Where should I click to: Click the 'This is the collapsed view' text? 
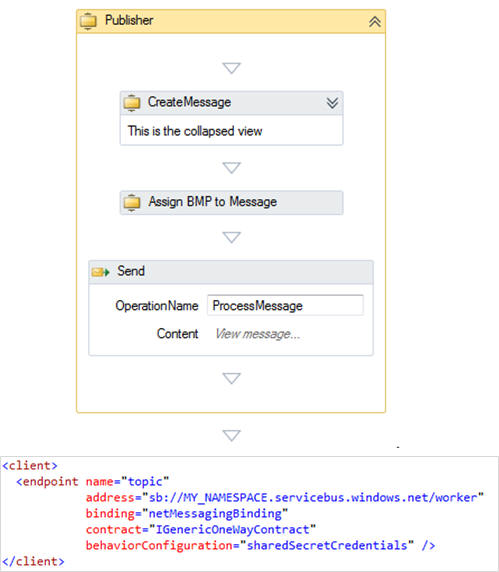pyautogui.click(x=195, y=131)
